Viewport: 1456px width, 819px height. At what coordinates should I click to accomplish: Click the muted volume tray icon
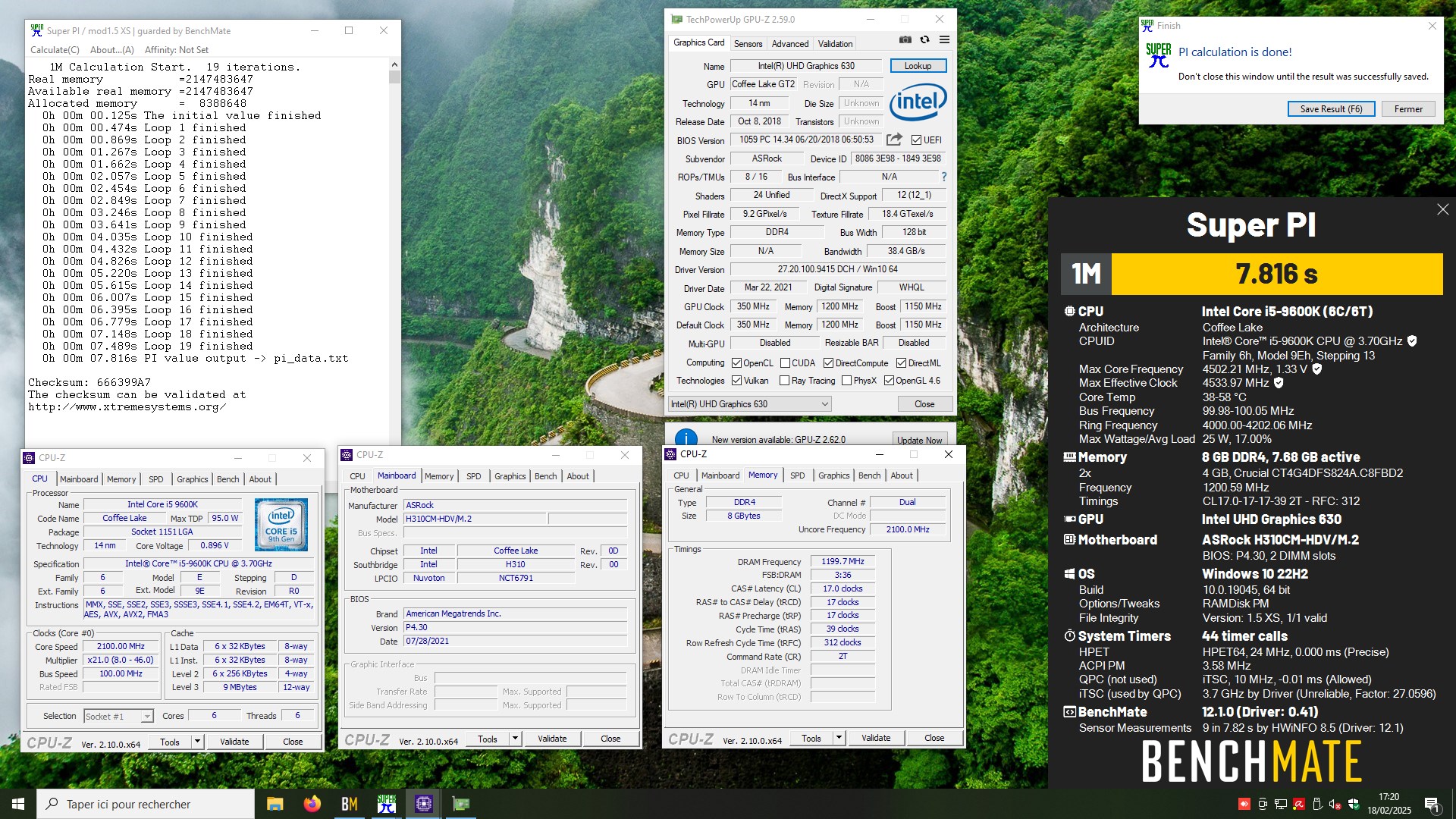click(1335, 804)
